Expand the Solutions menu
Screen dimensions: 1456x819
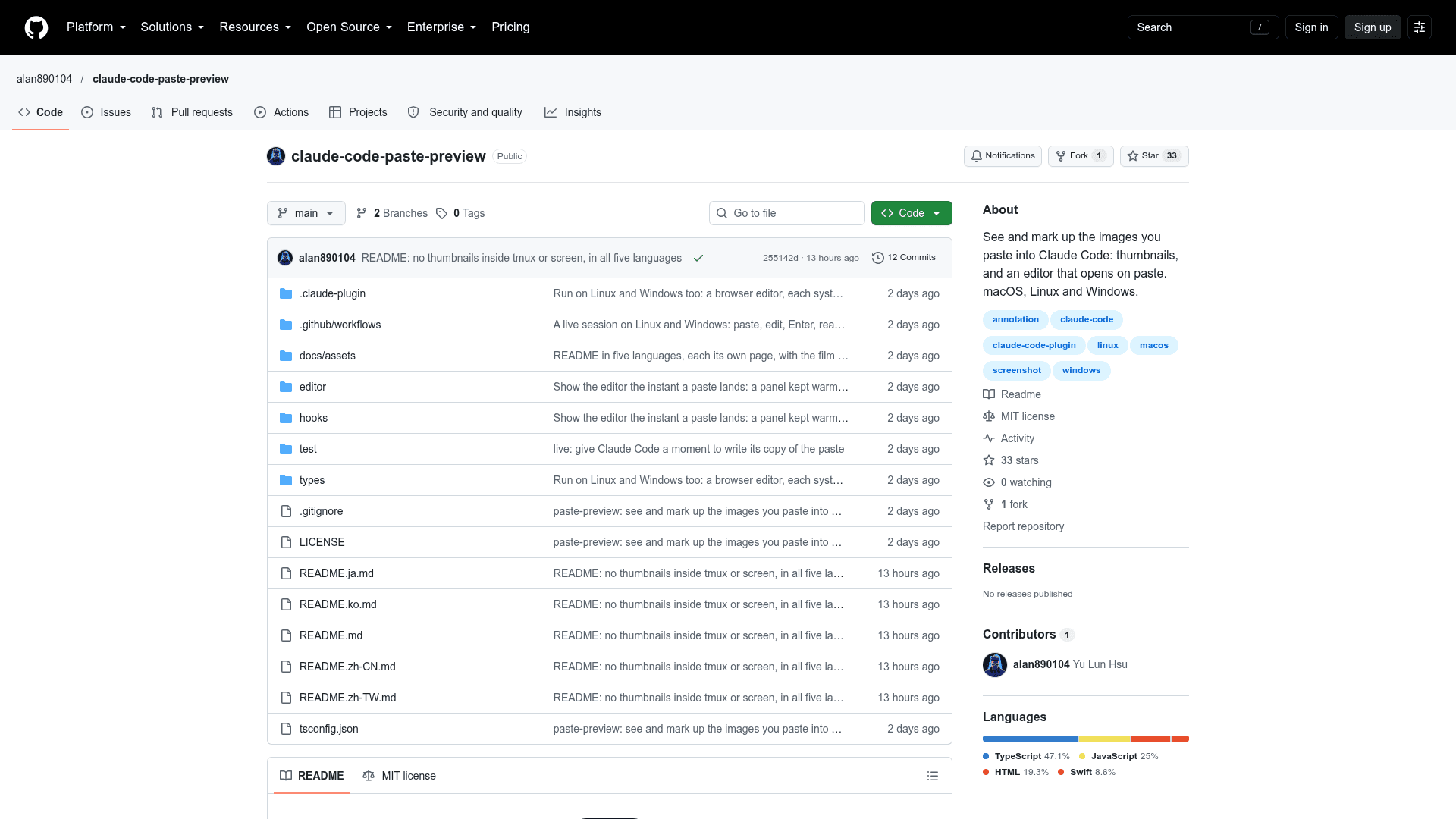172,27
